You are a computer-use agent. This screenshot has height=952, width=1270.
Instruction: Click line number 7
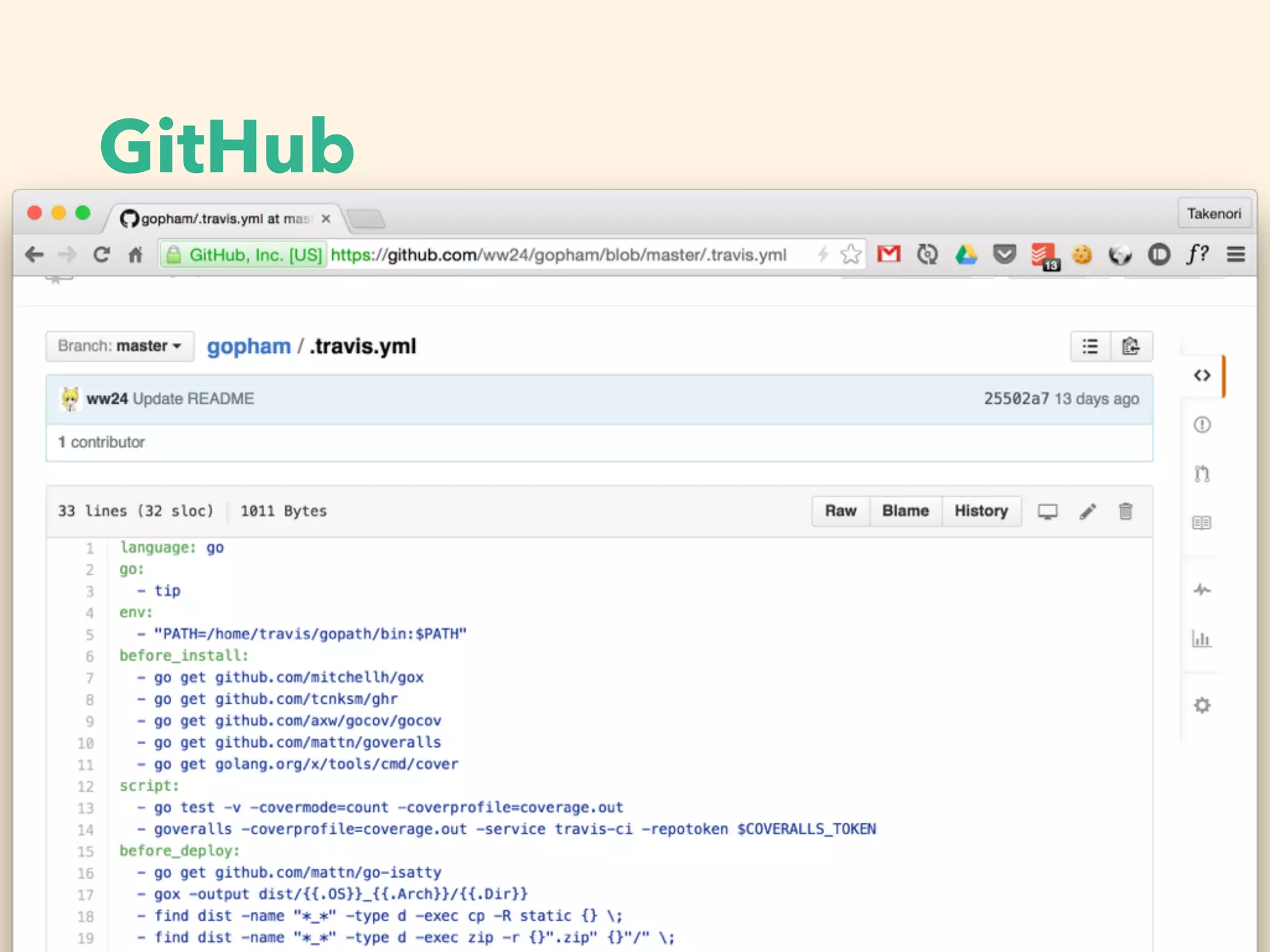90,678
